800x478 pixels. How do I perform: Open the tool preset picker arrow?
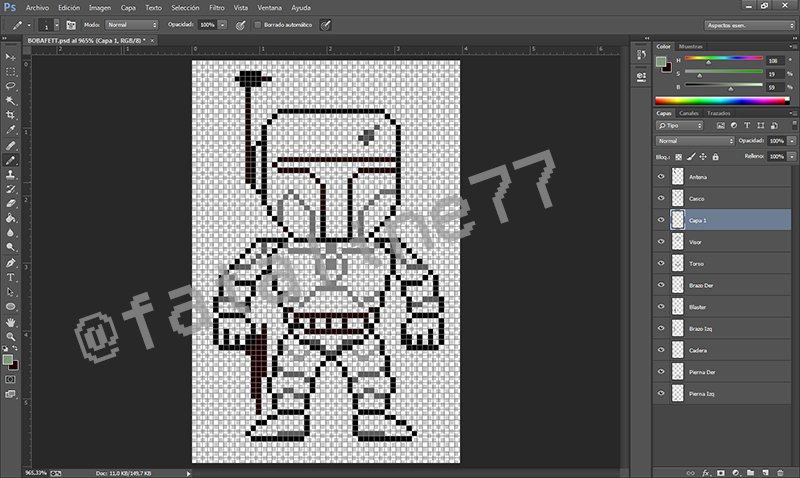click(29, 25)
